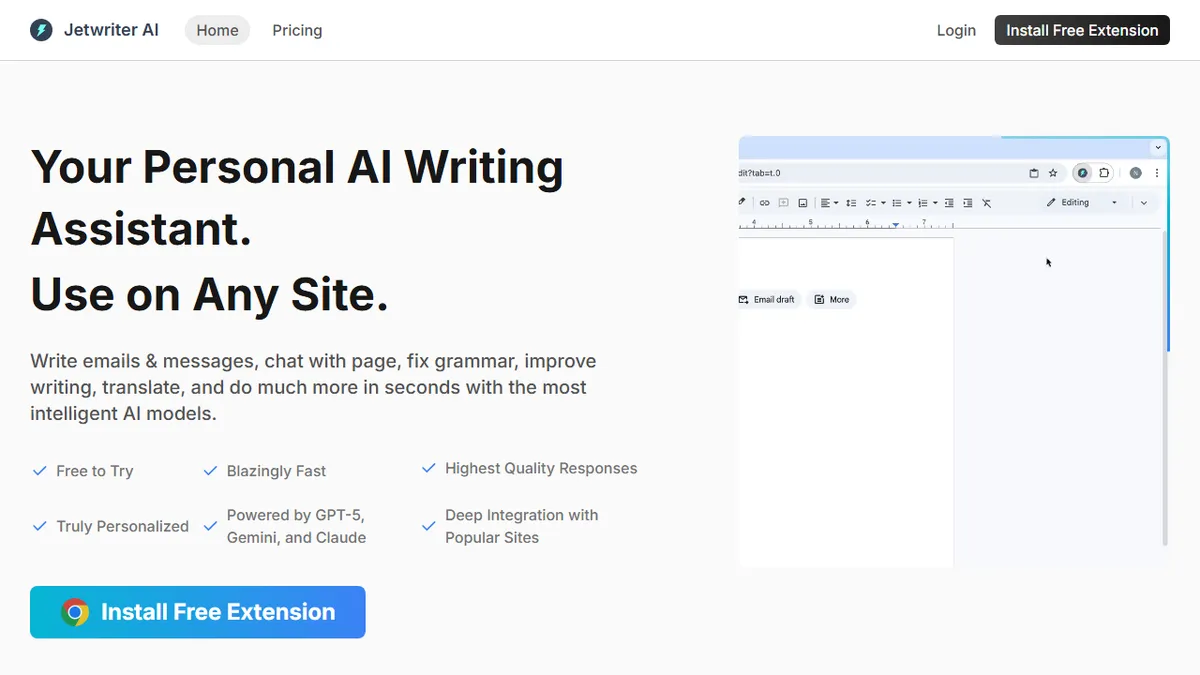Expand the checklist dropdown arrow in demo toolbar
Screen dimensions: 1200x675
883,203
